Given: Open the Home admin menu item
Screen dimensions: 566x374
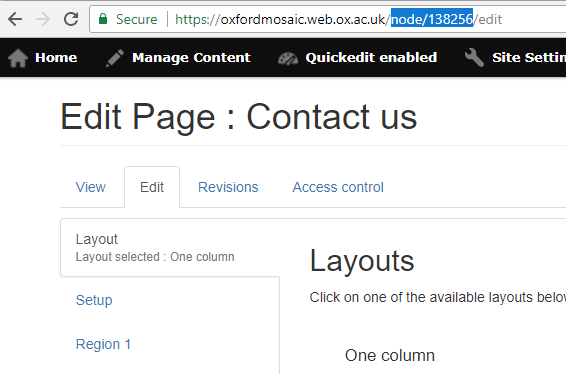Looking at the screenshot, I should click(56, 58).
